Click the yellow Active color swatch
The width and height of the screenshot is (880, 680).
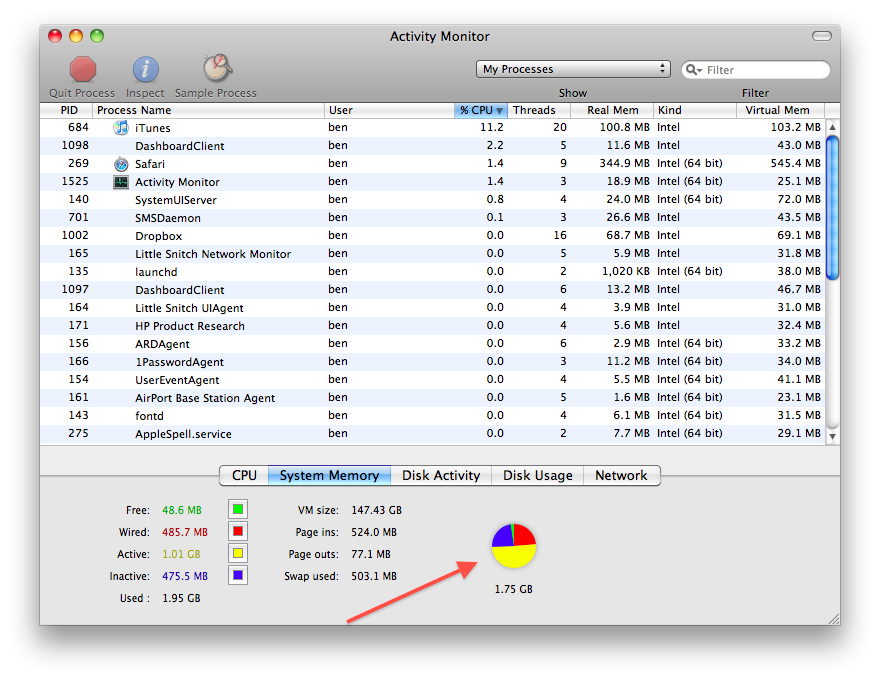coord(238,553)
